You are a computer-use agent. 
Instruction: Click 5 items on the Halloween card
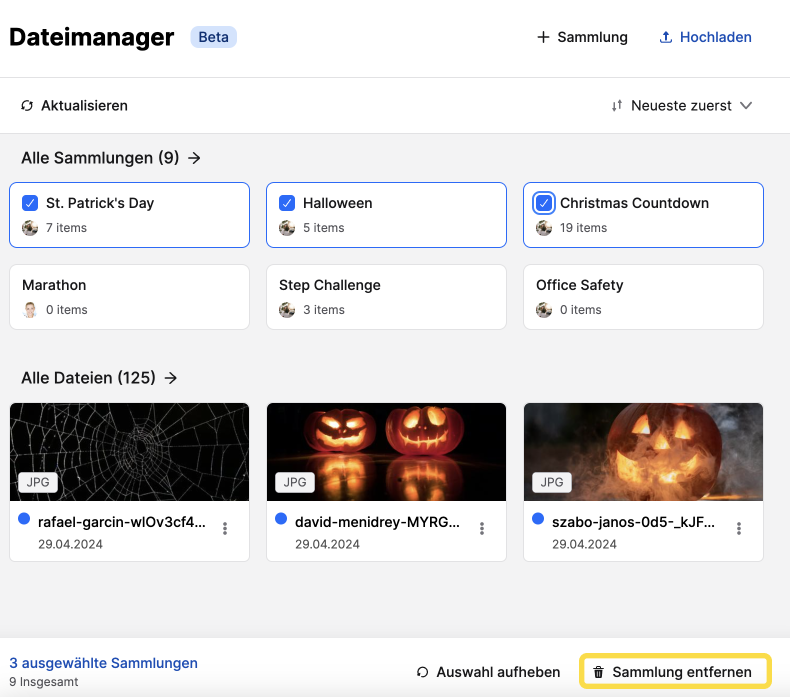[x=323, y=228]
